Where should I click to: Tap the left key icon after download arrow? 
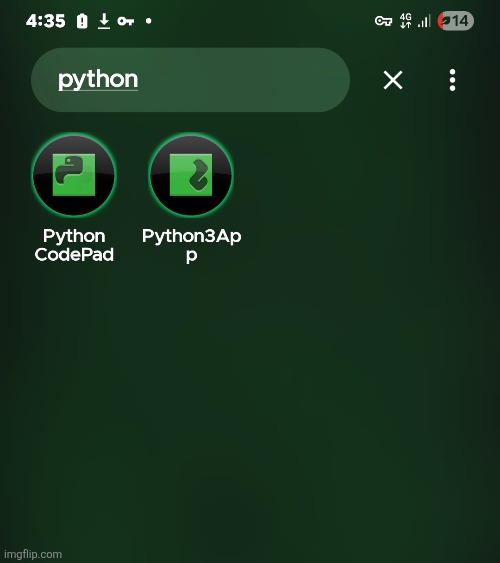point(126,21)
